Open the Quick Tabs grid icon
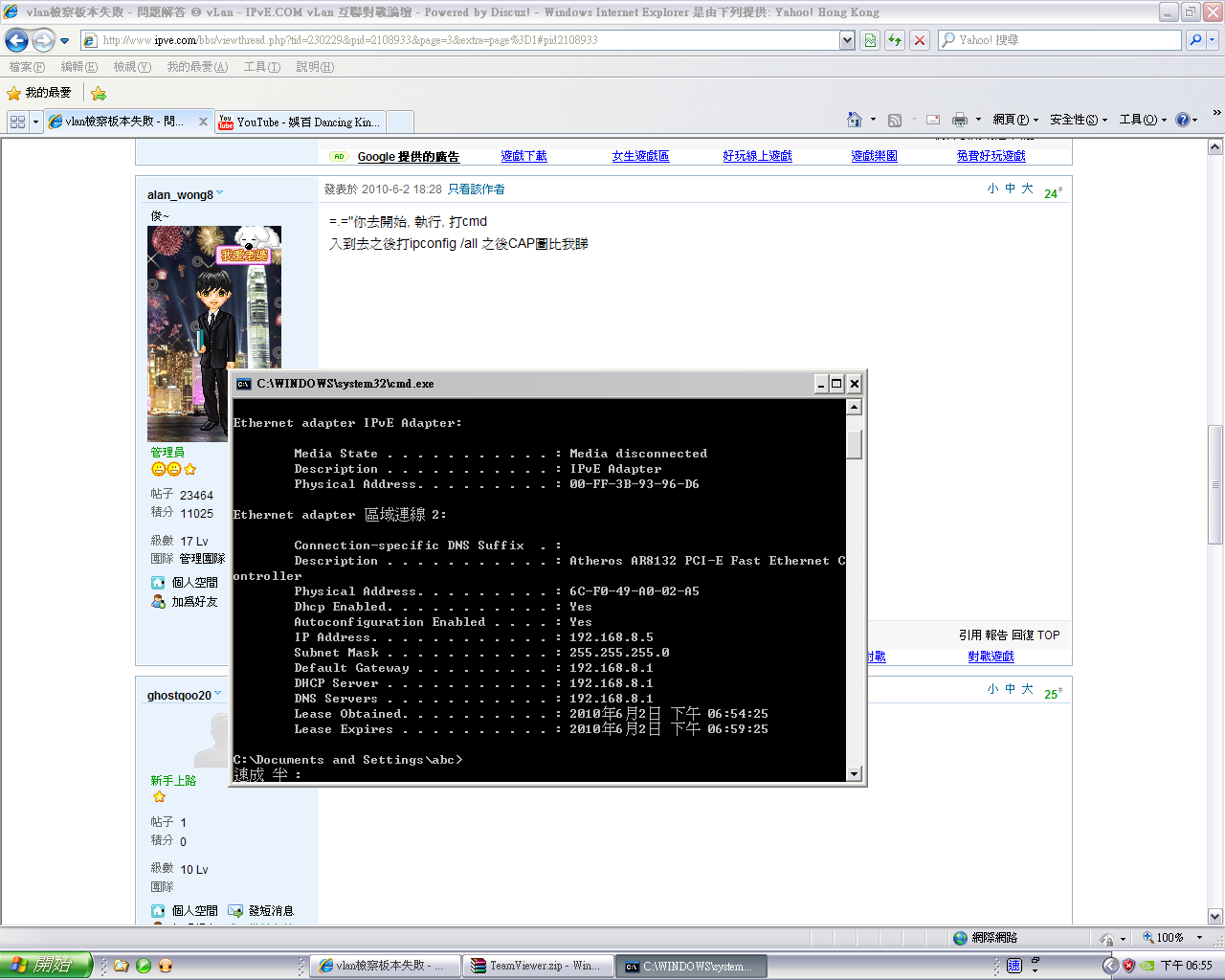This screenshot has height=980, width=1225. (x=17, y=122)
